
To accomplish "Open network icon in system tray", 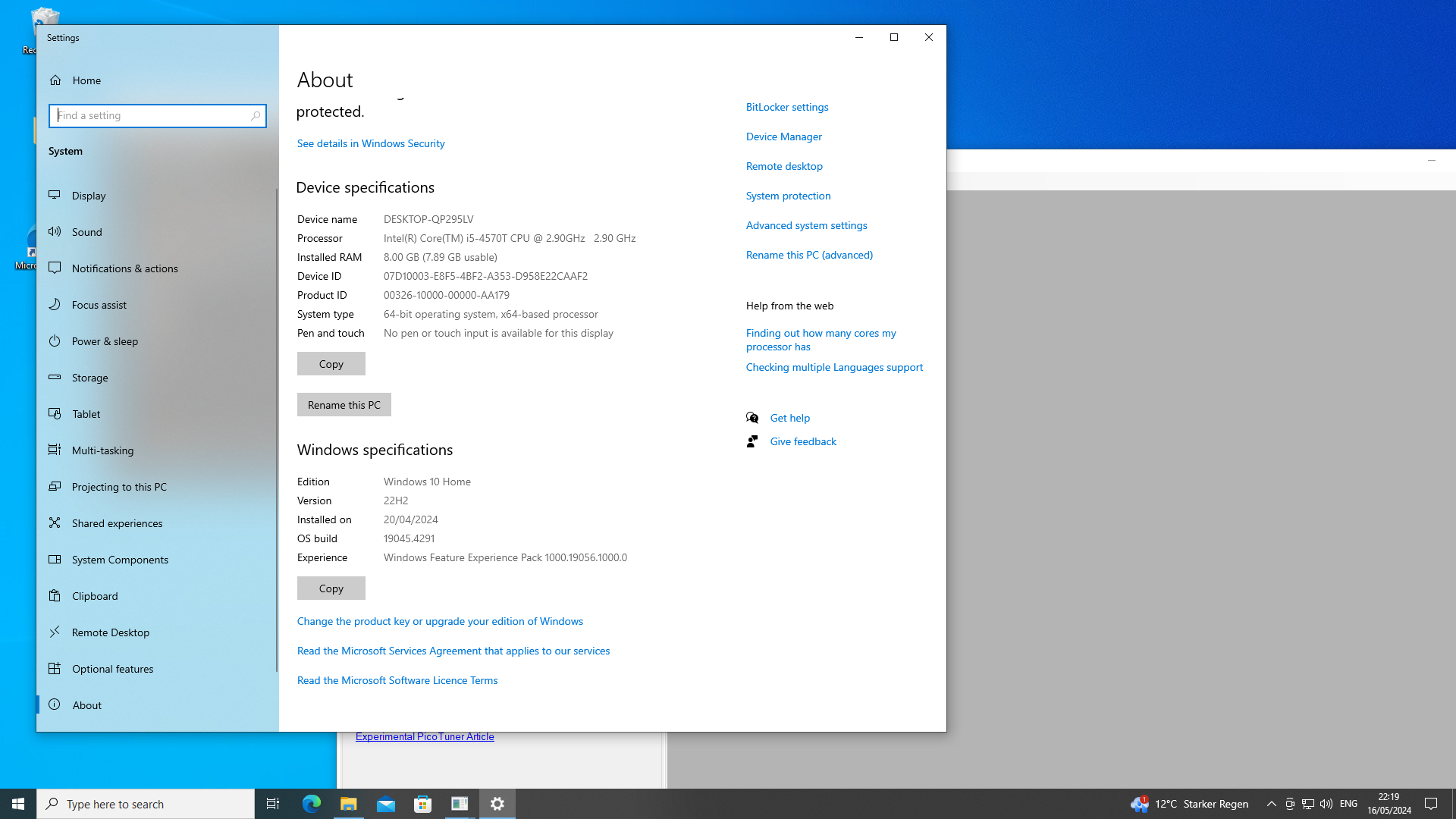I will coord(1307,804).
